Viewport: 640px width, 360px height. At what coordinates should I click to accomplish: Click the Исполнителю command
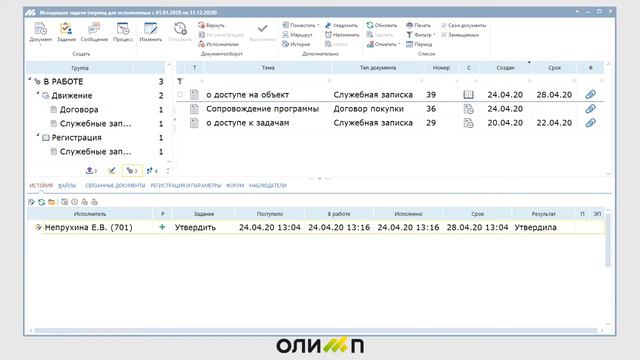tap(218, 44)
